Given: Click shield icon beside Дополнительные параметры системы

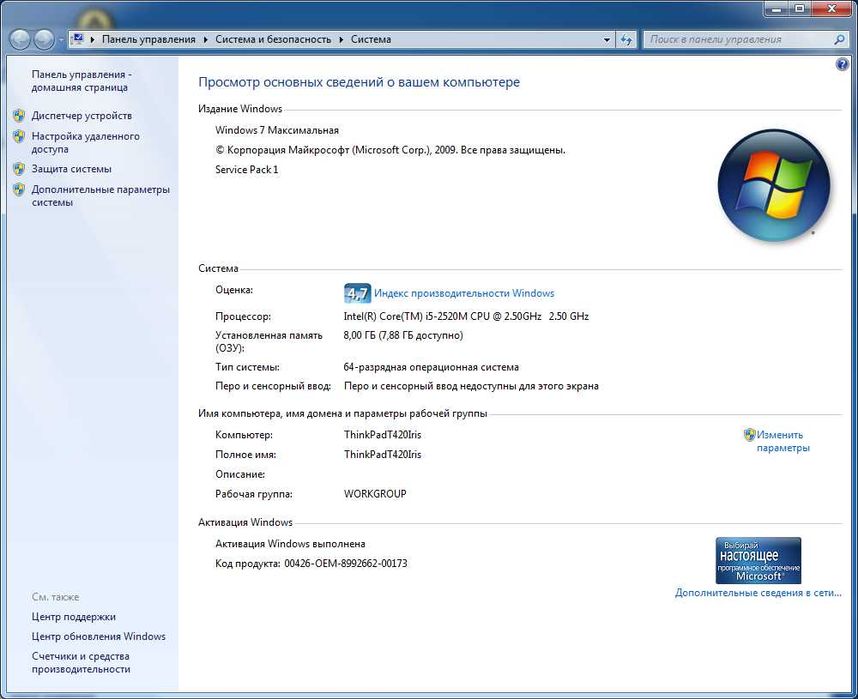Looking at the screenshot, I should tap(19, 189).
